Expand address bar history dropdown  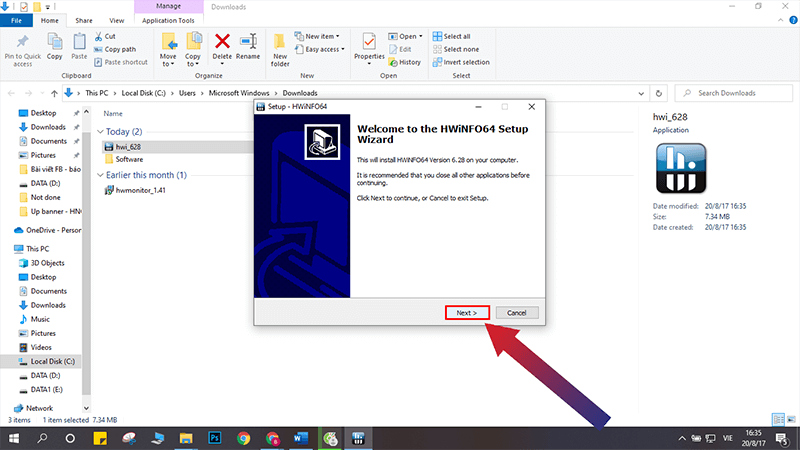coord(641,93)
